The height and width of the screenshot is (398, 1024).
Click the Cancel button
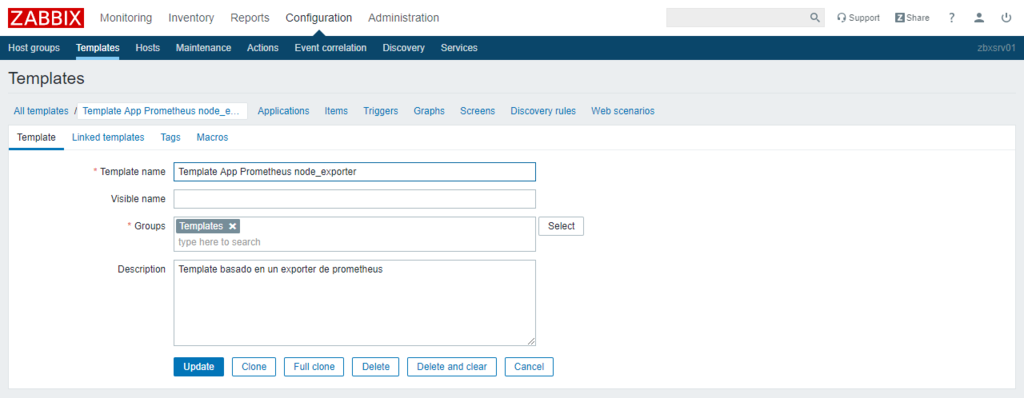(x=529, y=367)
